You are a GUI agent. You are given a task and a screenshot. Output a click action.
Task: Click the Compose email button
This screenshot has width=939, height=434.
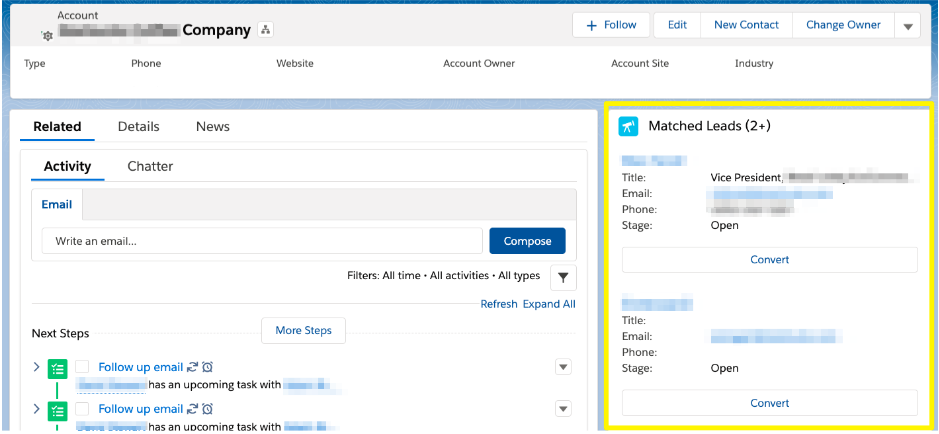(528, 241)
